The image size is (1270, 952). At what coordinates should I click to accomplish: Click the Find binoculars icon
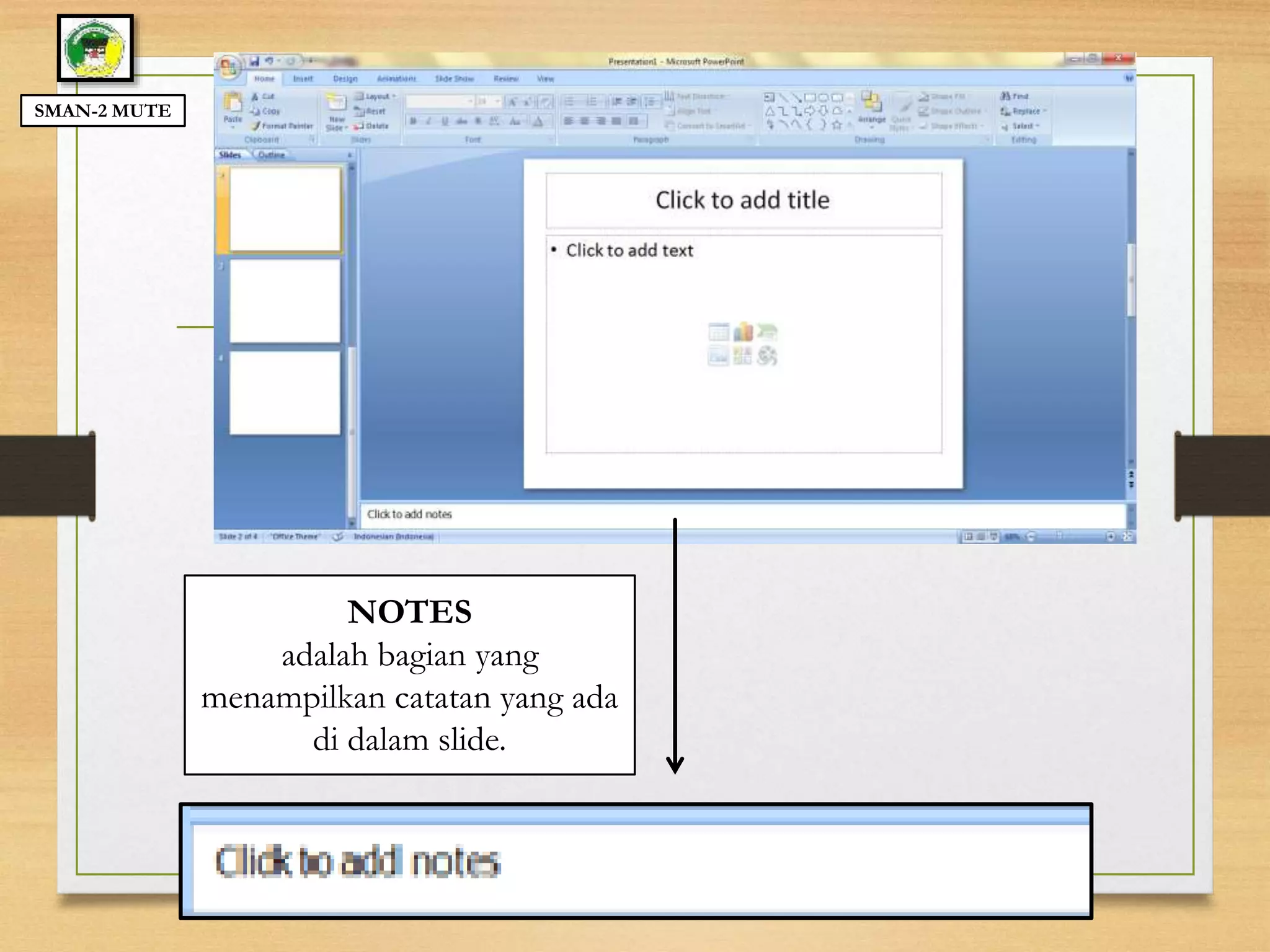(x=1005, y=96)
